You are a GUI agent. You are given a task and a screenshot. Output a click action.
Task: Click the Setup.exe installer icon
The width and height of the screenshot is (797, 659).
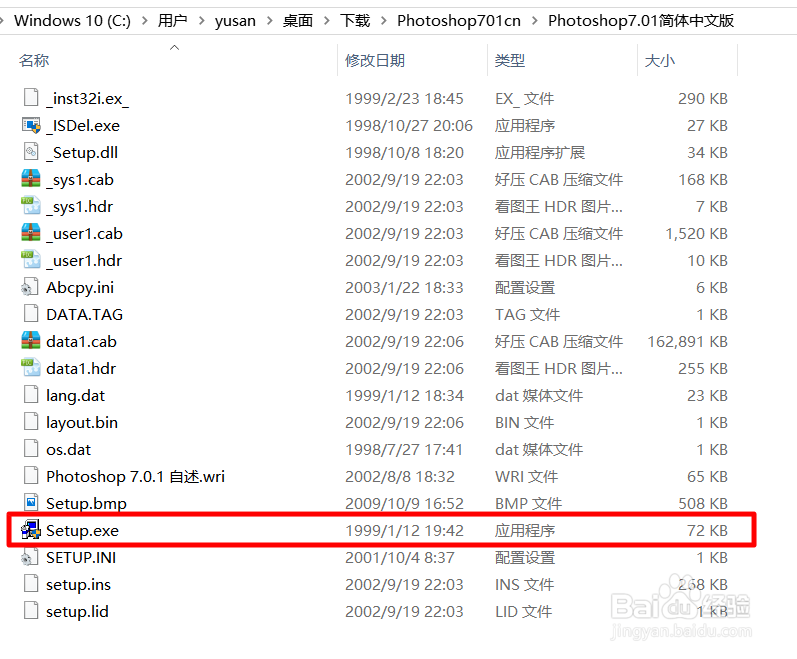pos(31,529)
